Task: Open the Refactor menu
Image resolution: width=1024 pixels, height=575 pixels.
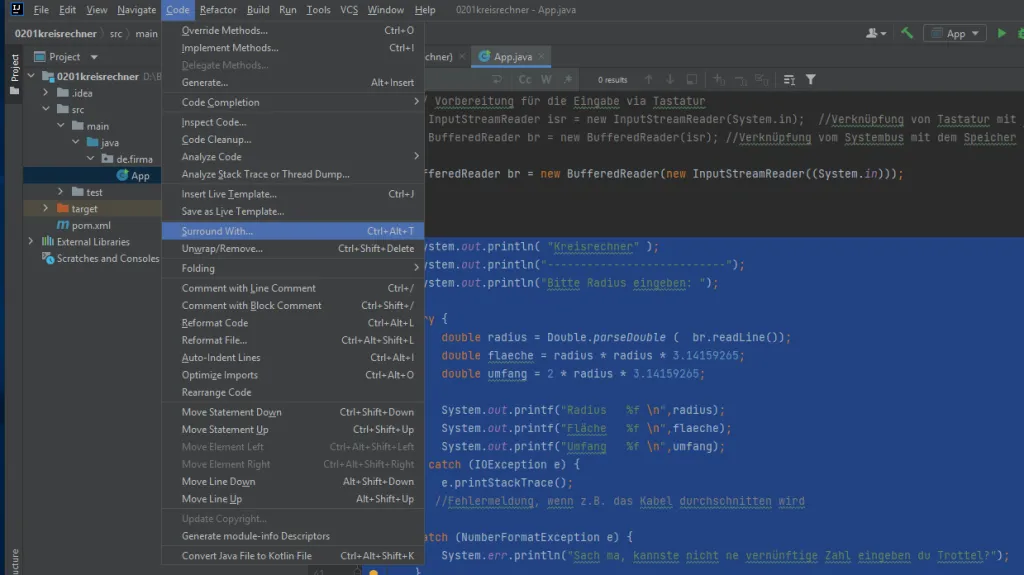Action: click(x=218, y=10)
